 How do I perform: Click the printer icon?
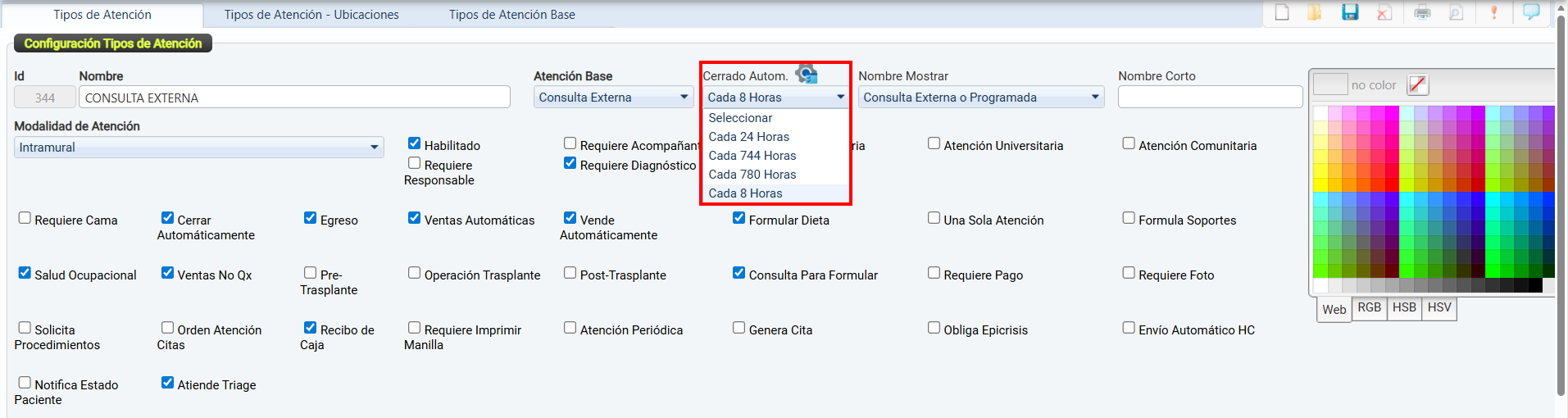[x=1423, y=12]
